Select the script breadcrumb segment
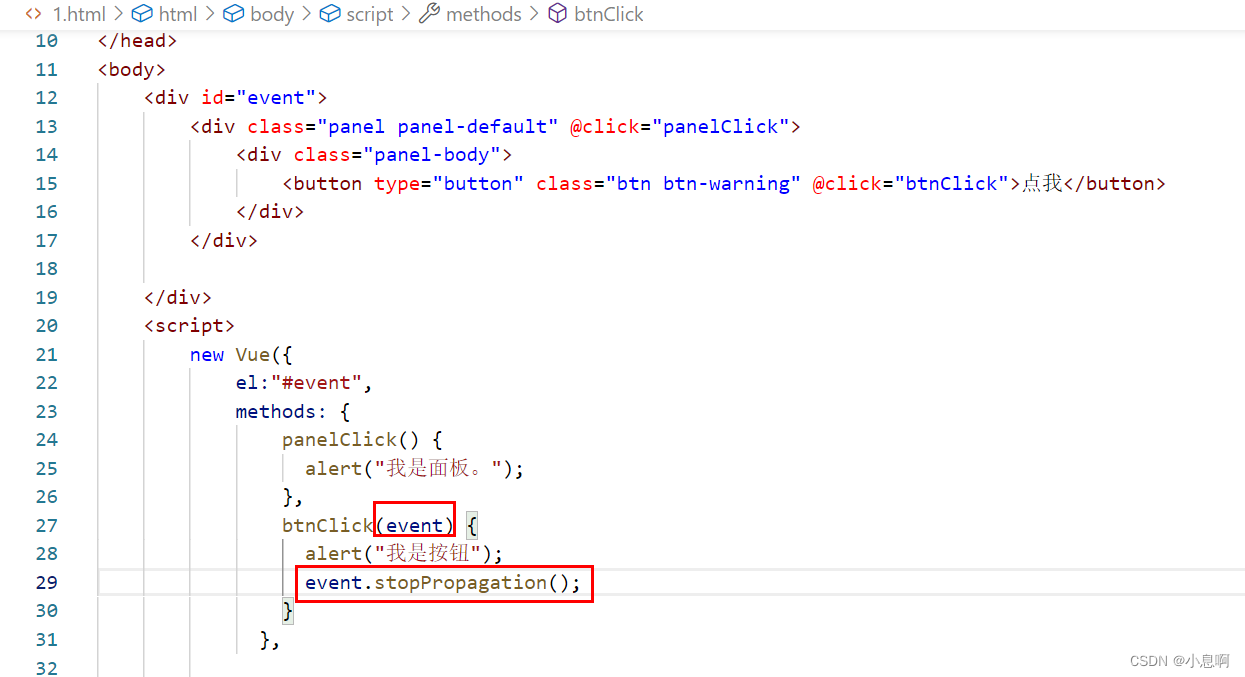 370,14
